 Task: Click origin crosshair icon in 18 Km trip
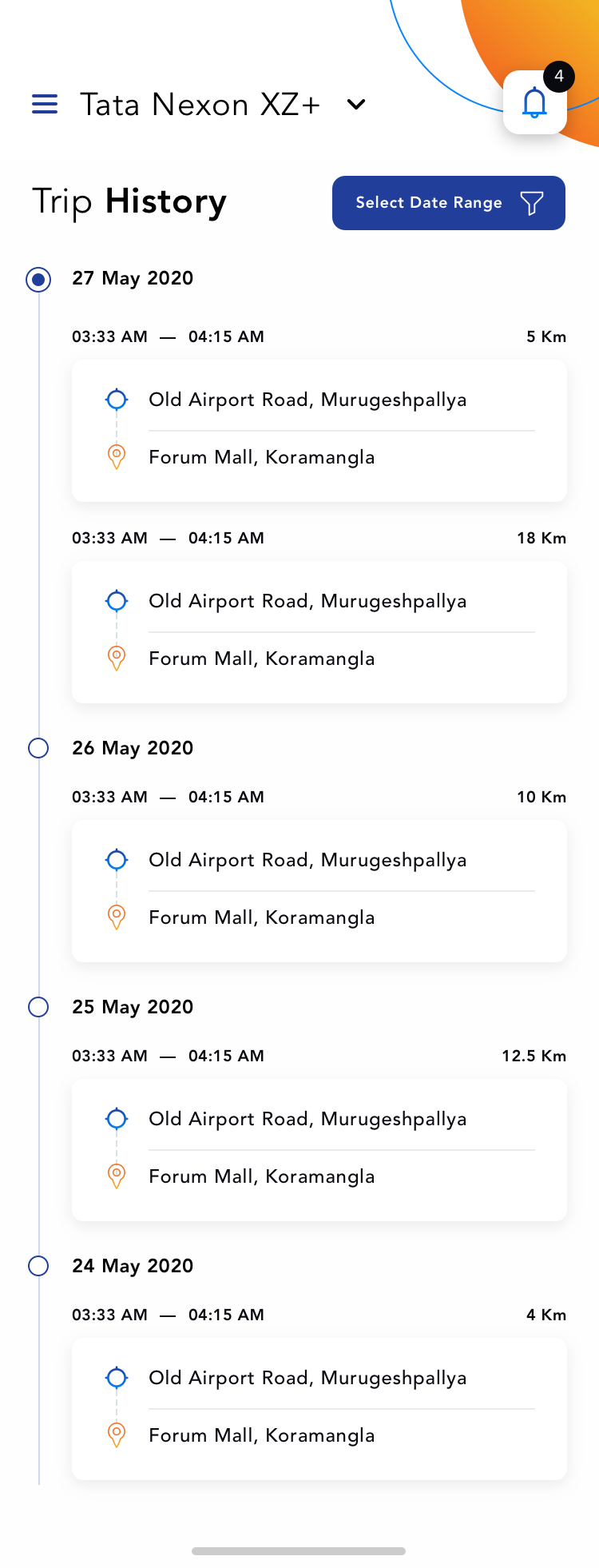click(x=117, y=600)
